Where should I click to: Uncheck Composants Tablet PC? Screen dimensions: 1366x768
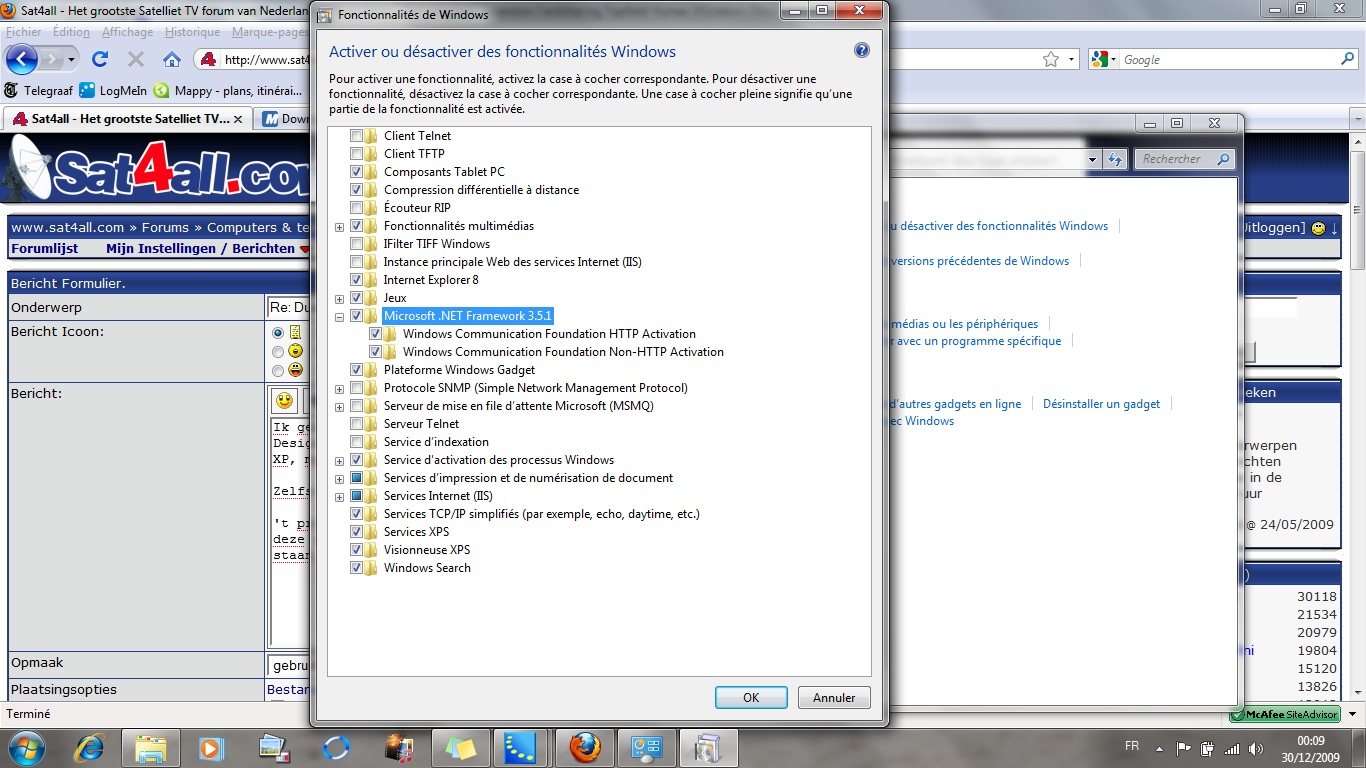[x=356, y=172]
